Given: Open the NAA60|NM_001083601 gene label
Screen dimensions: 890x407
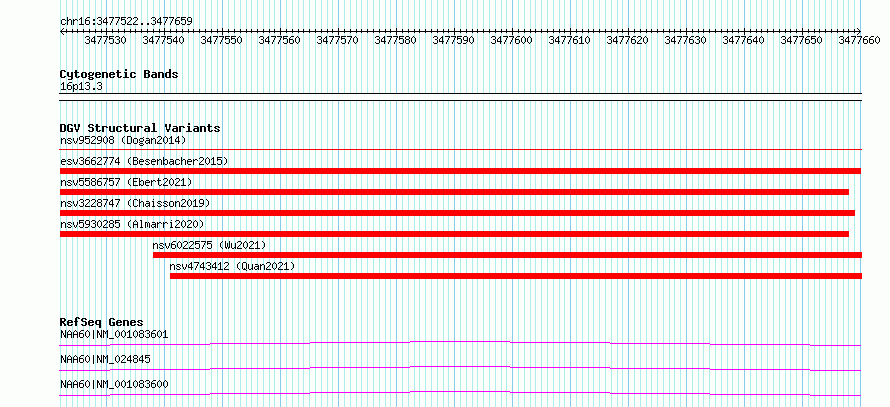Looking at the screenshot, I should (114, 334).
